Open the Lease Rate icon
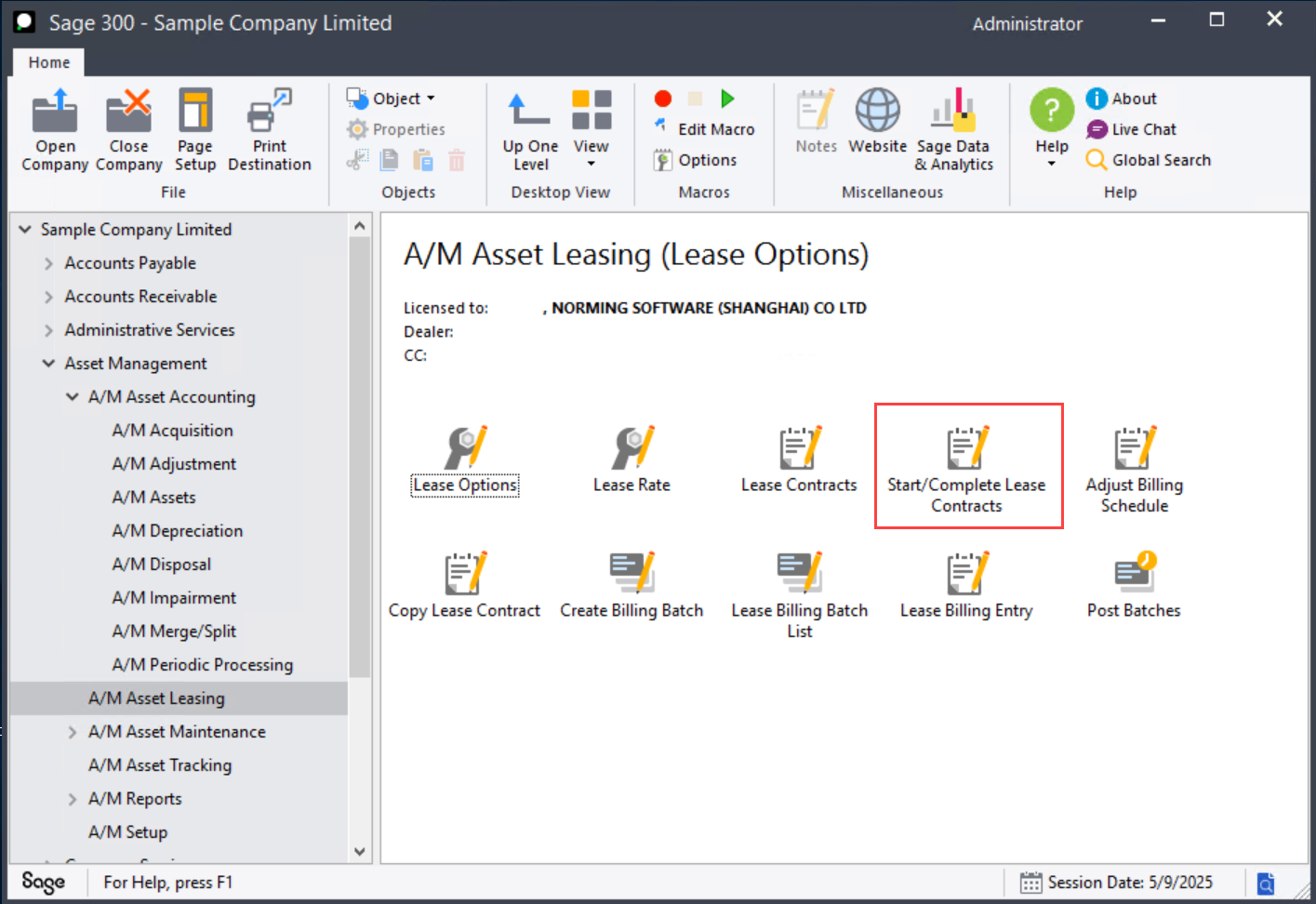The width and height of the screenshot is (1316, 904). click(x=632, y=448)
